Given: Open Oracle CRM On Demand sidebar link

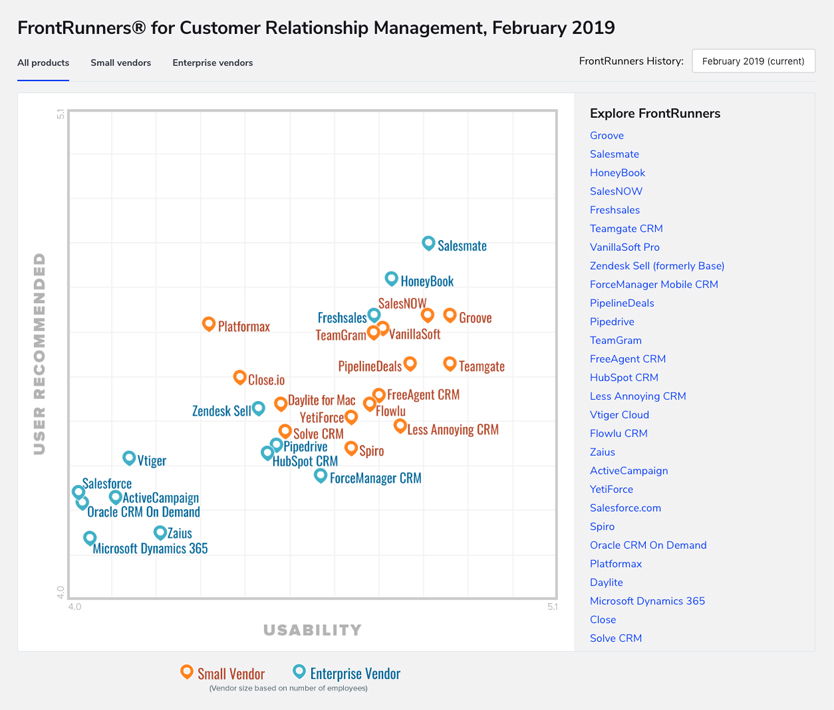Looking at the screenshot, I should pyautogui.click(x=648, y=545).
